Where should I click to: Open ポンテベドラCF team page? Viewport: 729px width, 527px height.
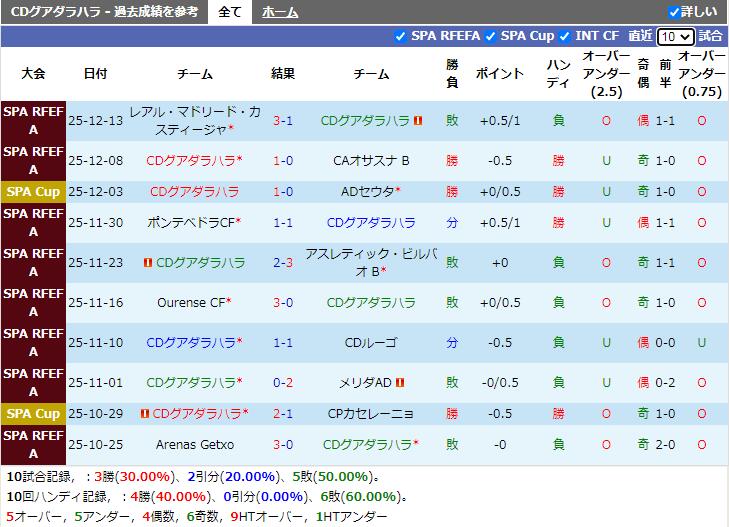pos(191,222)
